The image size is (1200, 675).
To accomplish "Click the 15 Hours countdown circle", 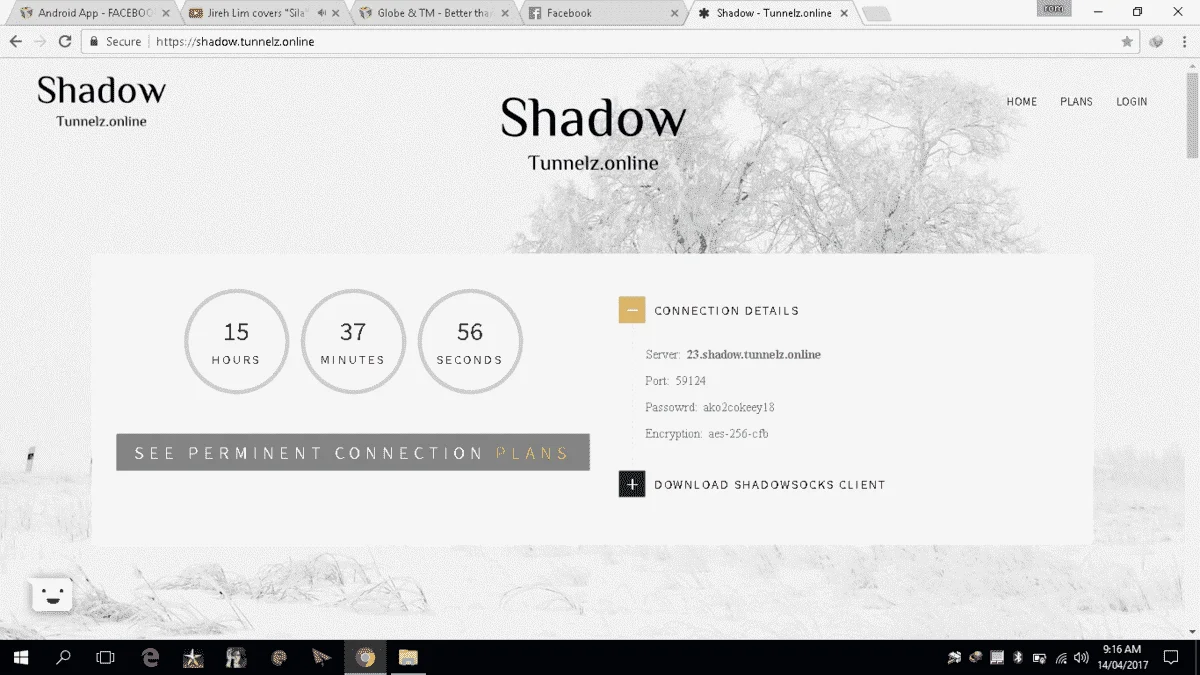I will point(236,341).
